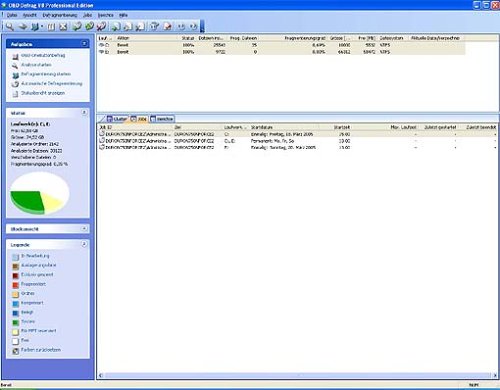The image size is (500, 390).
Task: Click the red-cross job delete toolbar icon
Action: [101, 26]
